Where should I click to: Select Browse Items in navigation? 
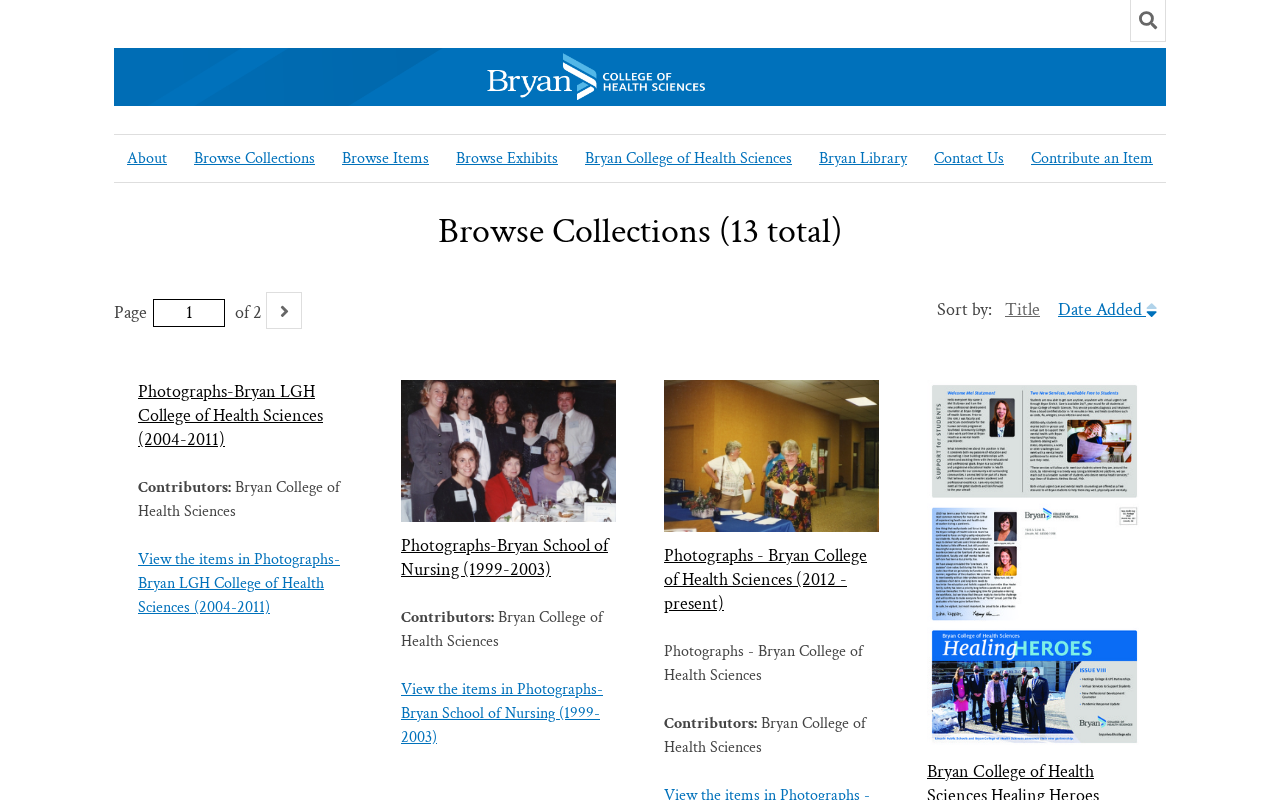(x=385, y=158)
